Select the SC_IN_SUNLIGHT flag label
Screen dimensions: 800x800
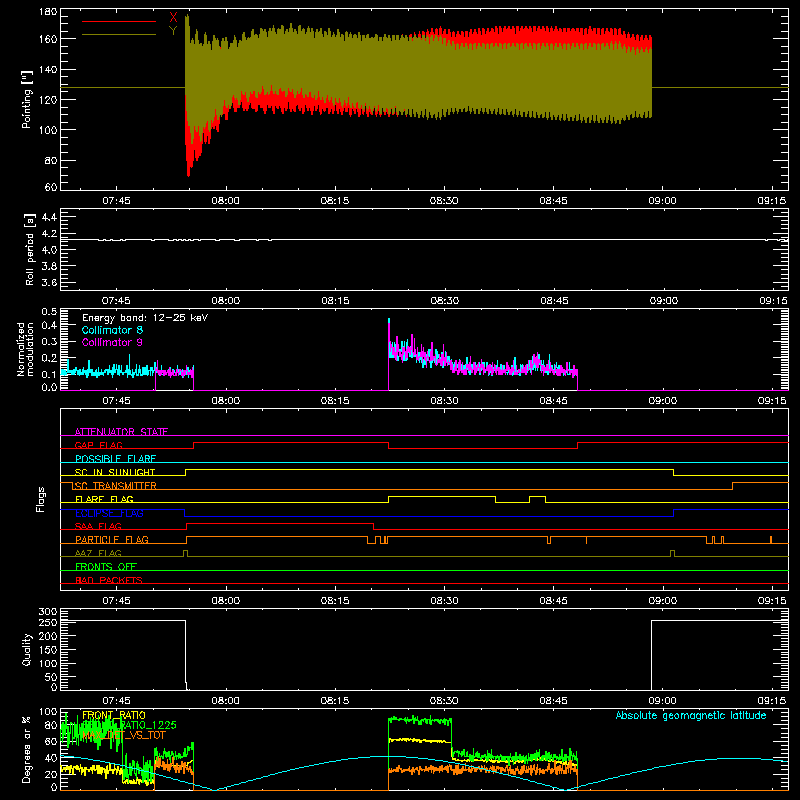coord(115,472)
